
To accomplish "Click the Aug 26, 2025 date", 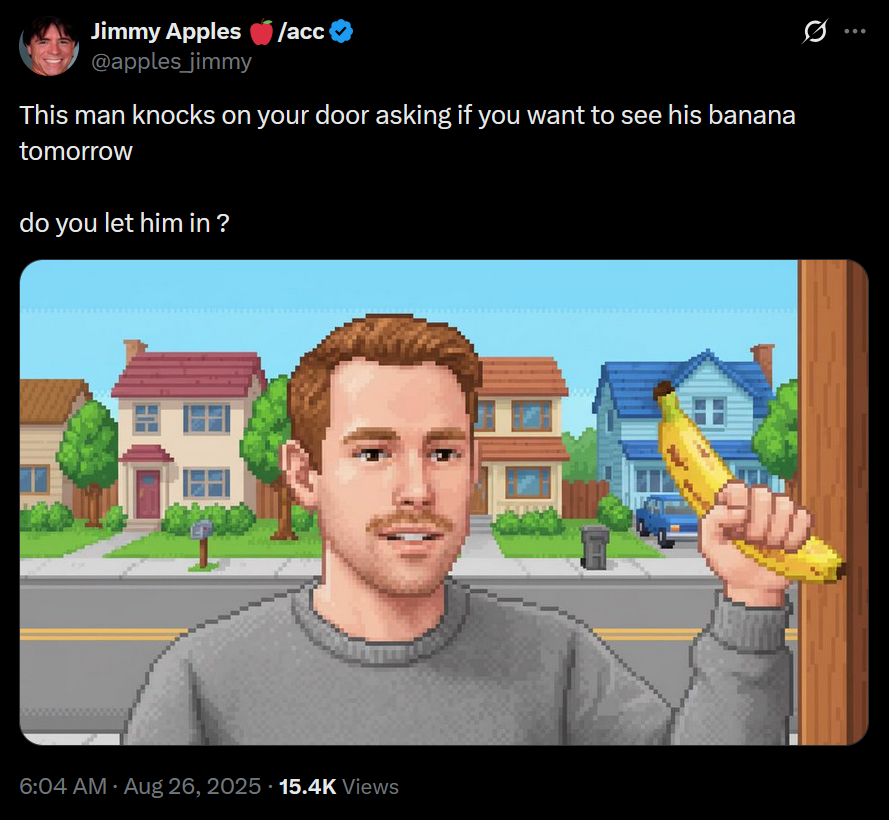I will pos(192,787).
